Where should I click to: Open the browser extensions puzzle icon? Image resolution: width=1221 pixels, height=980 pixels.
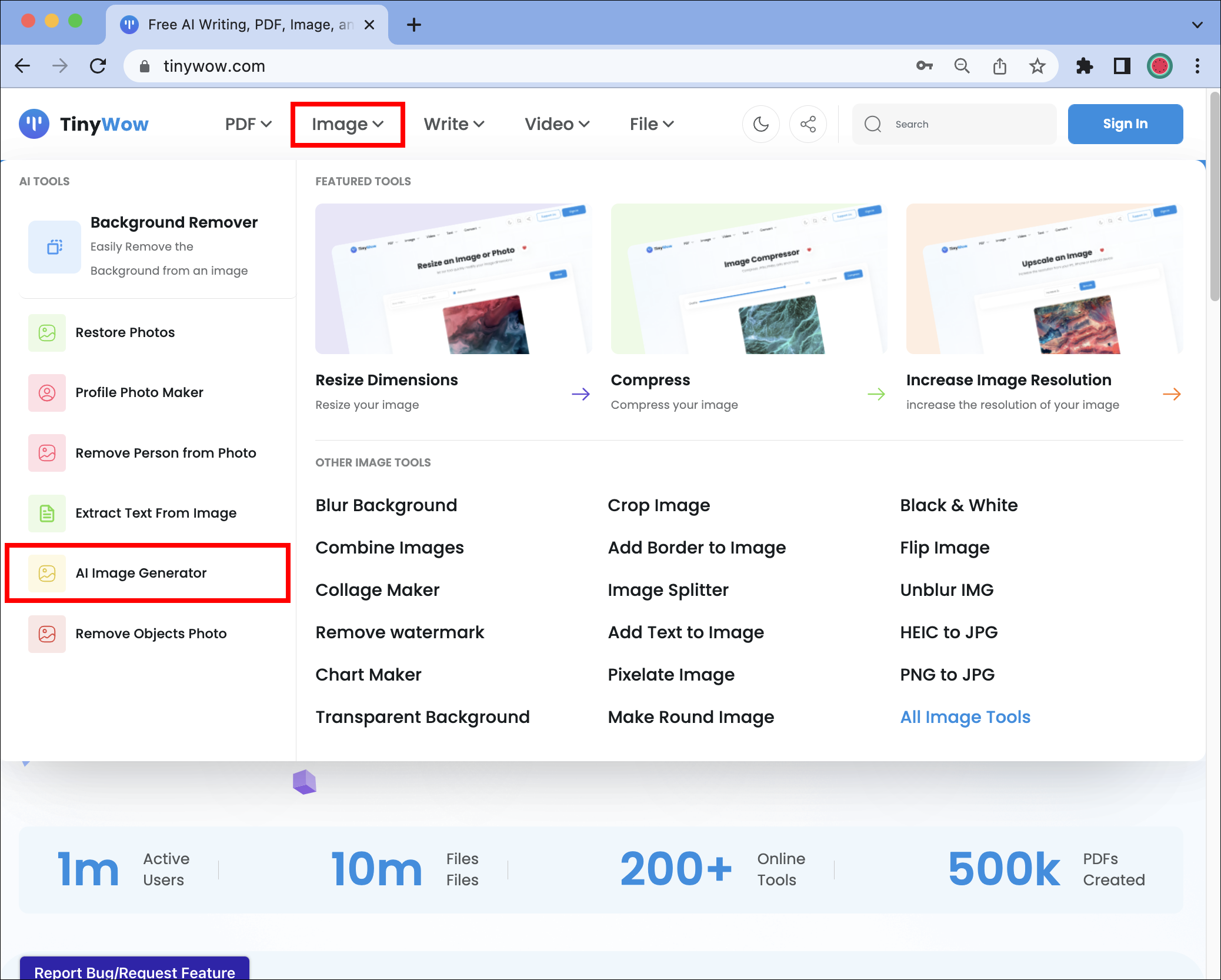1085,66
